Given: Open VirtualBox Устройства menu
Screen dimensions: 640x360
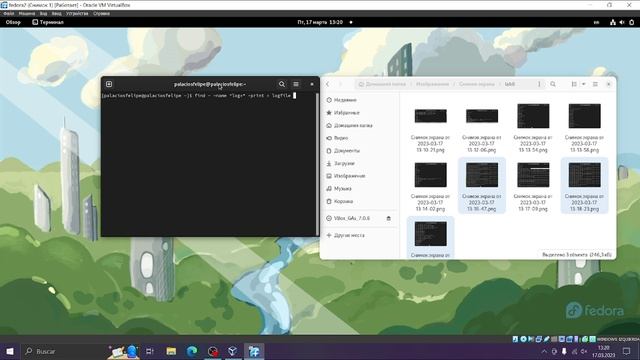Looking at the screenshot, I should click(77, 13).
